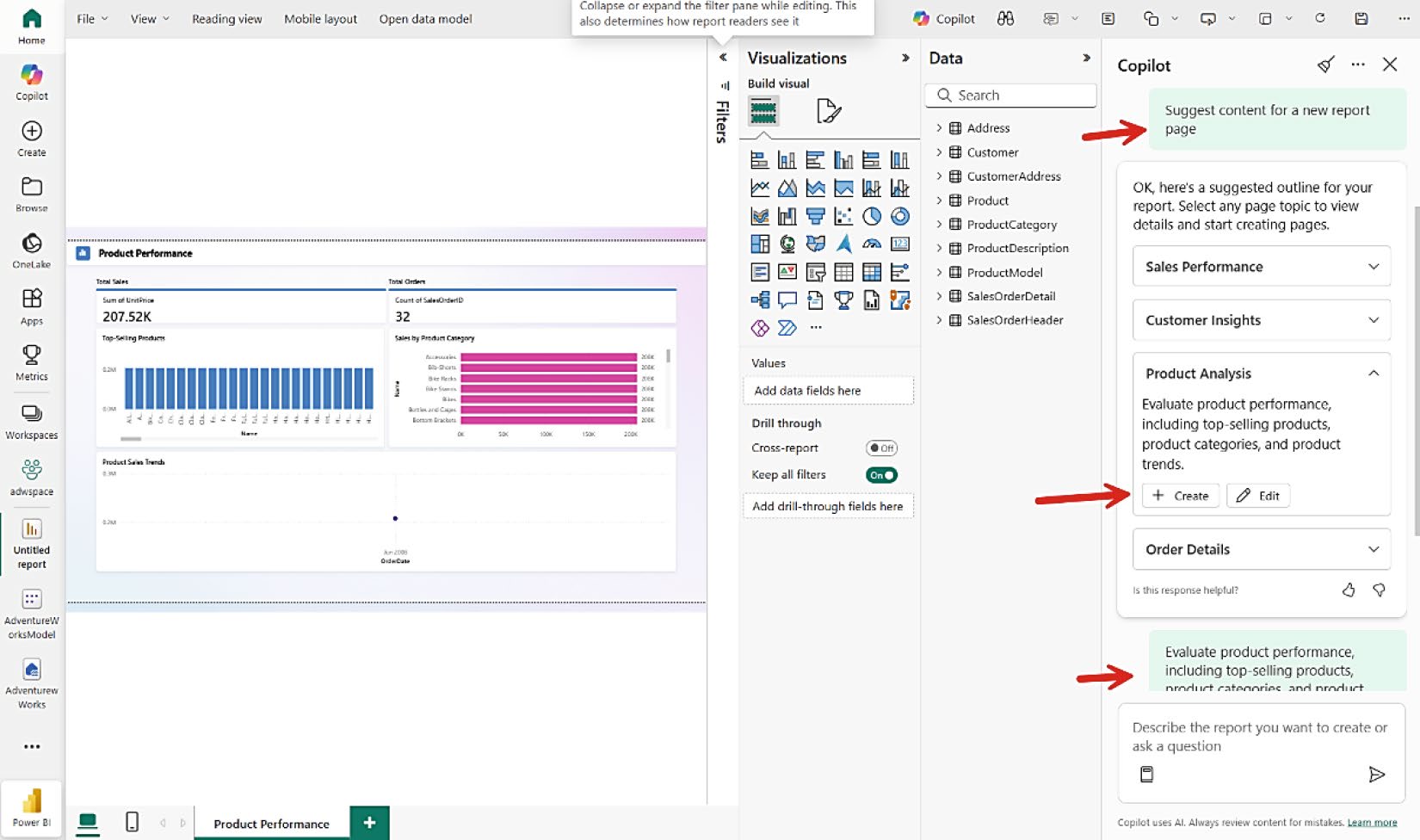Expand the Sales Performance section
This screenshot has width=1420, height=840.
[1262, 267]
